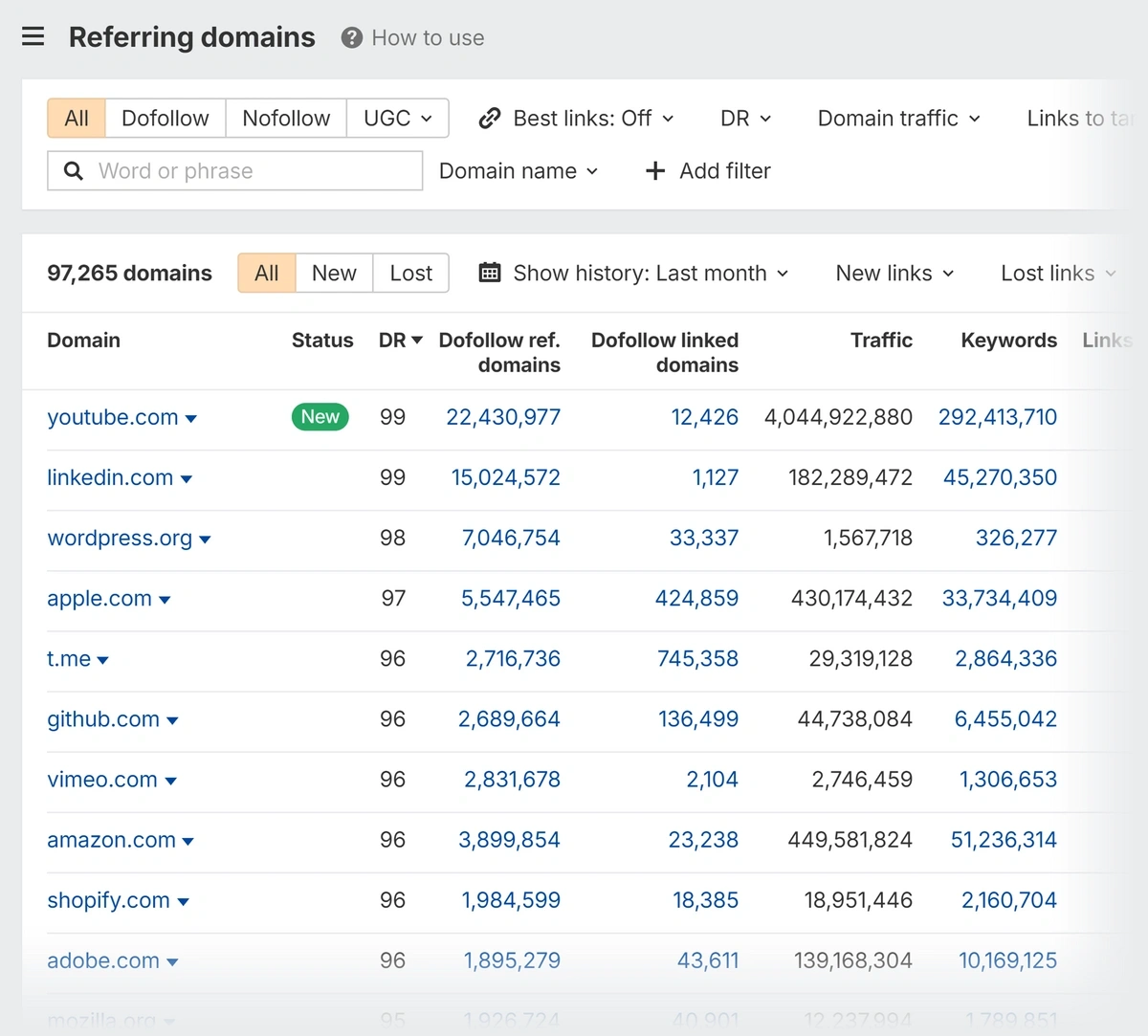This screenshot has width=1148, height=1036.
Task: Click the search magnifier icon
Action: pos(73,171)
